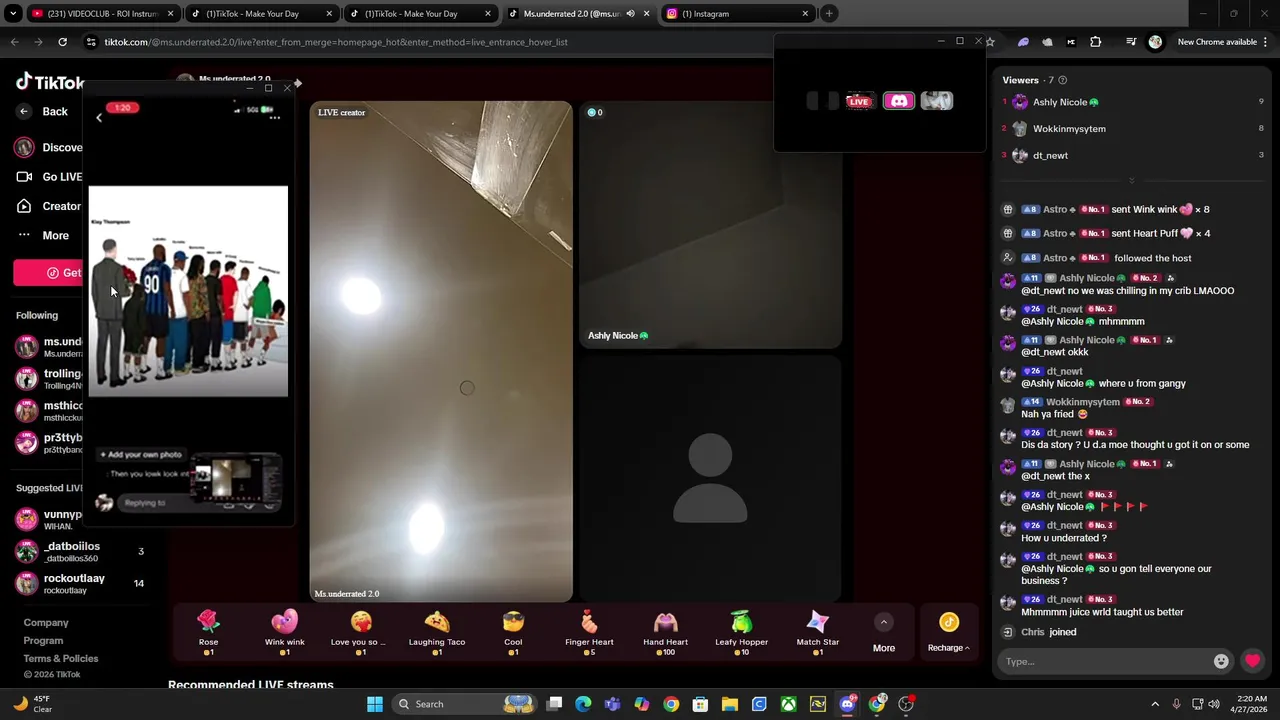Switch to the second TikTok Make Your Day tab
Screen dimensions: 1280x720
pos(420,14)
